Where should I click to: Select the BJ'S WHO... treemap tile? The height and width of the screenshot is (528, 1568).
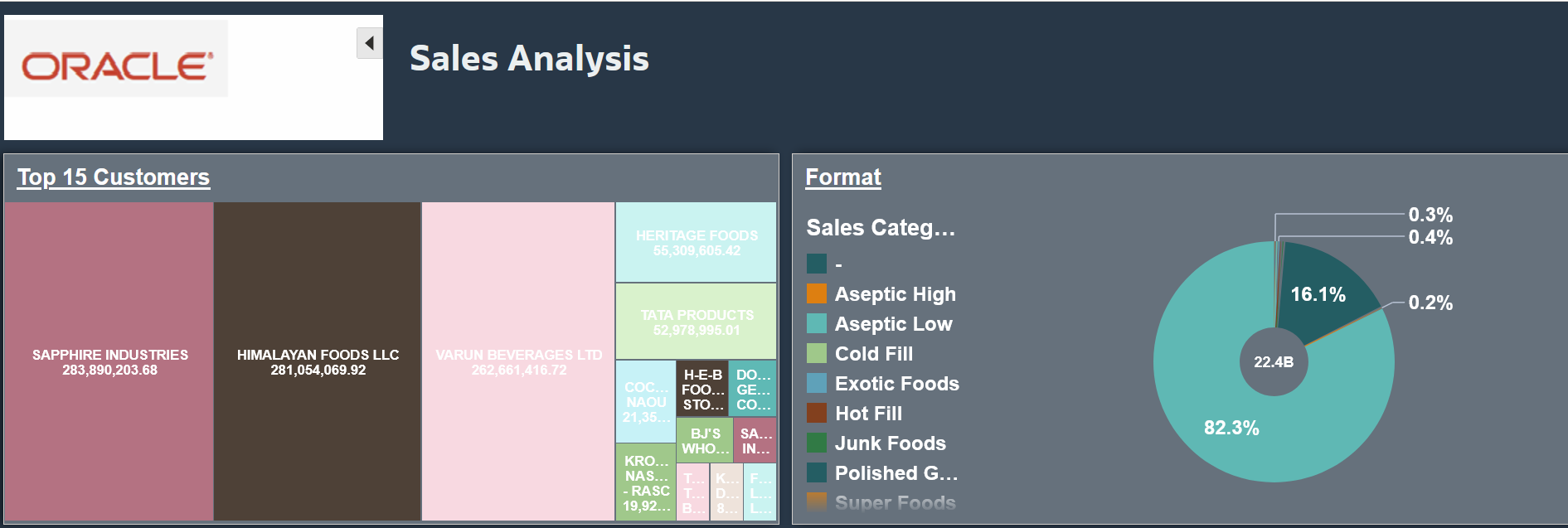pos(705,440)
